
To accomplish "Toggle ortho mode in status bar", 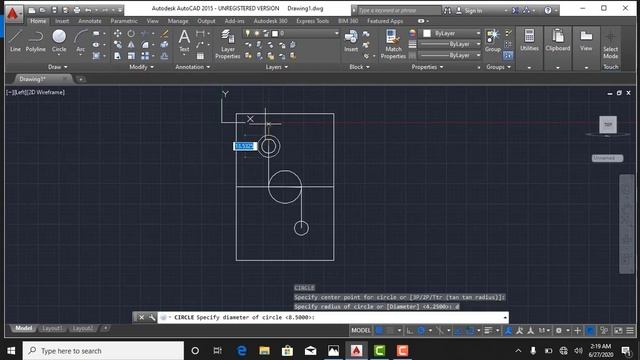I will [410, 330].
